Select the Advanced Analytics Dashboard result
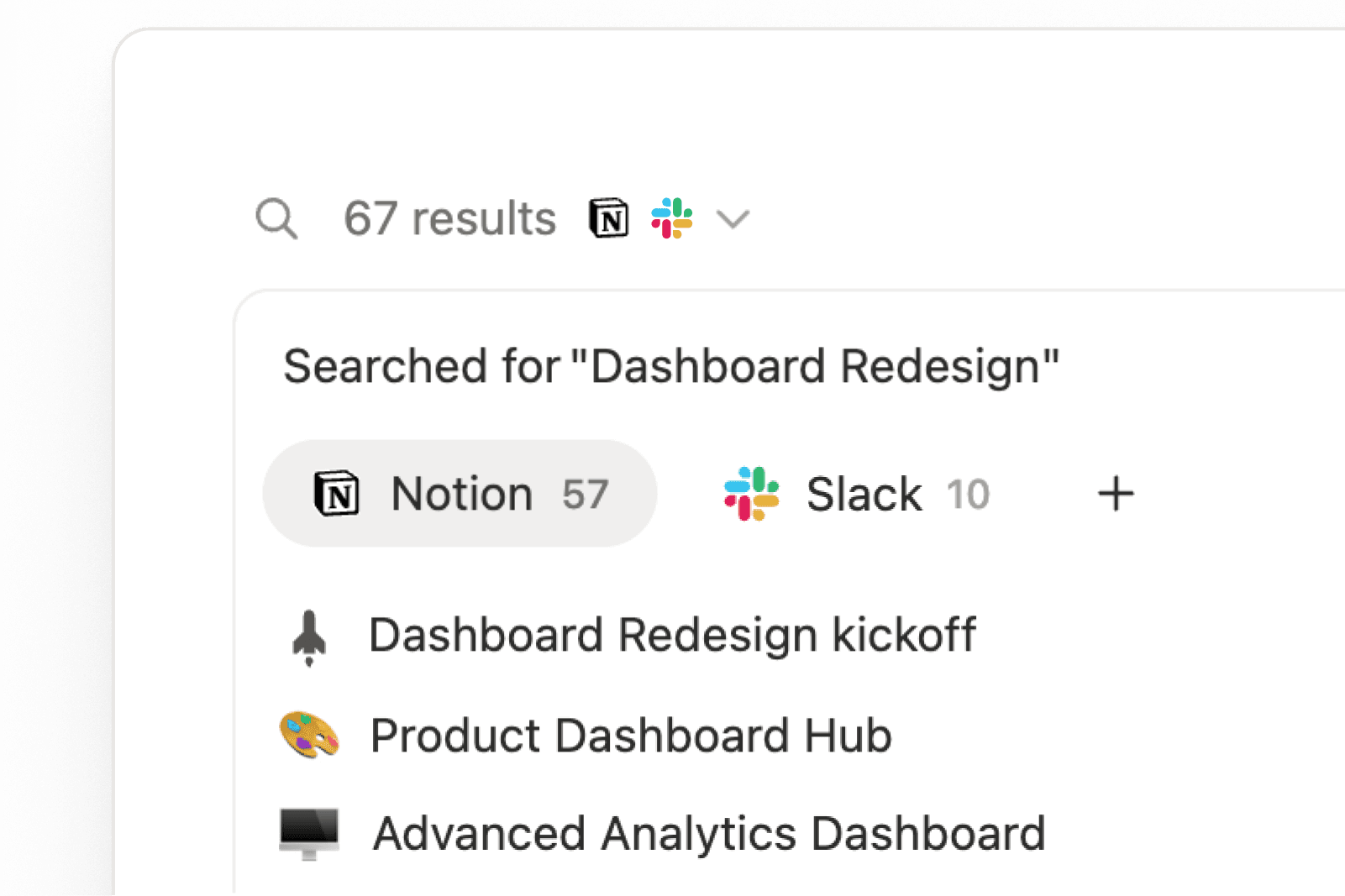This screenshot has width=1345, height=896. [707, 834]
